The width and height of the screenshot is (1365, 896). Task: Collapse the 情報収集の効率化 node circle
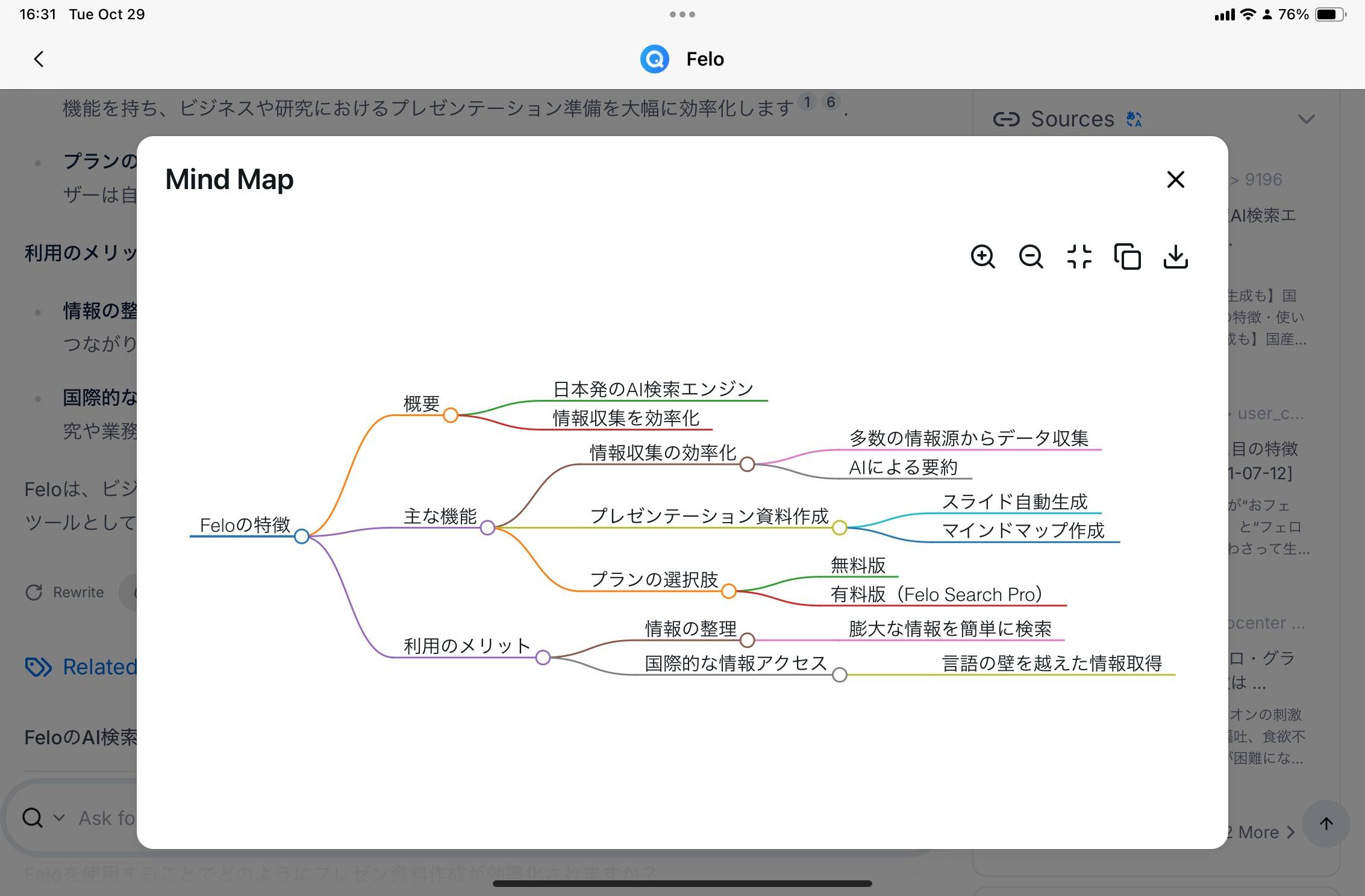coord(747,464)
